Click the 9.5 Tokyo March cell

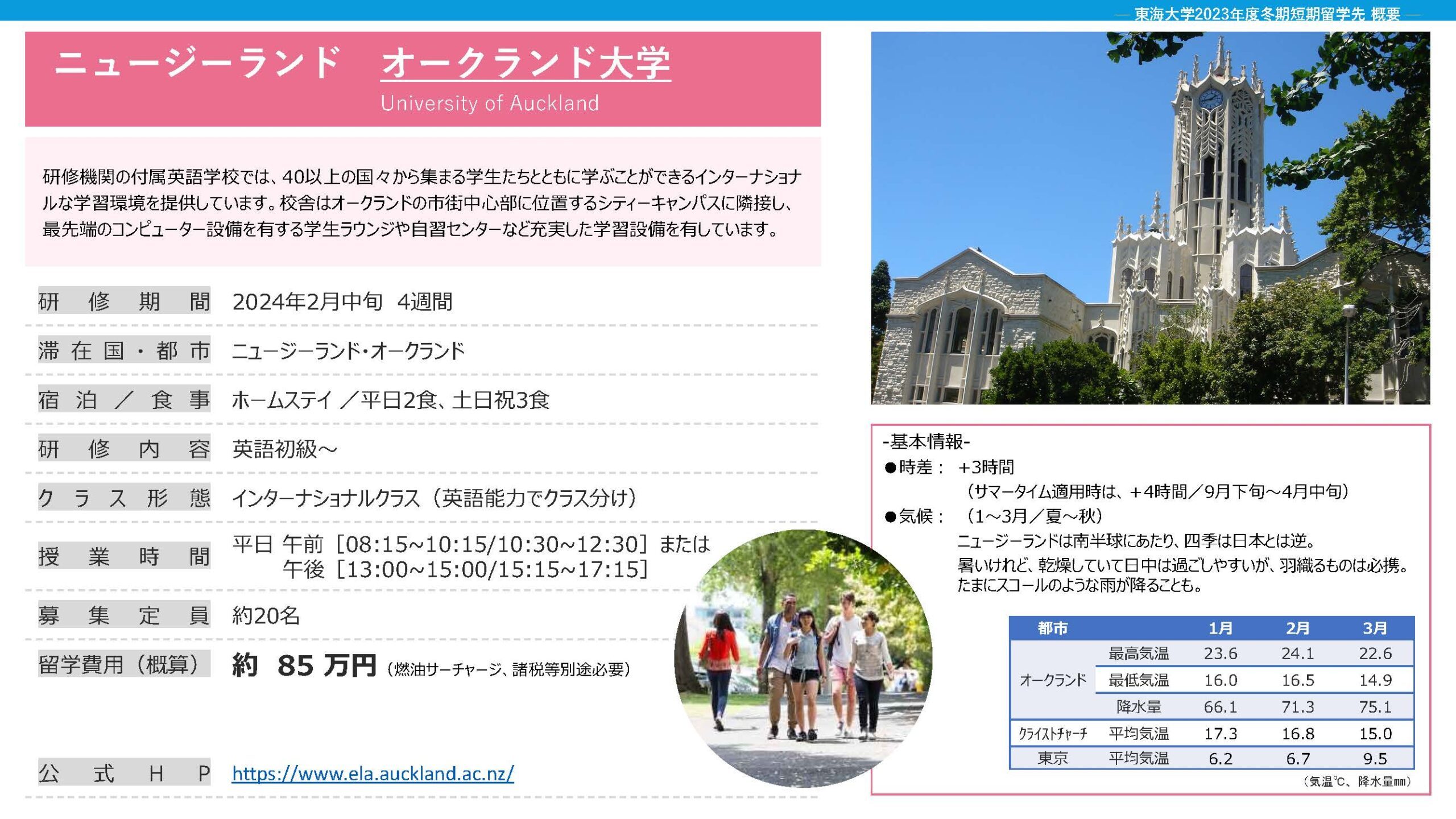point(1375,758)
